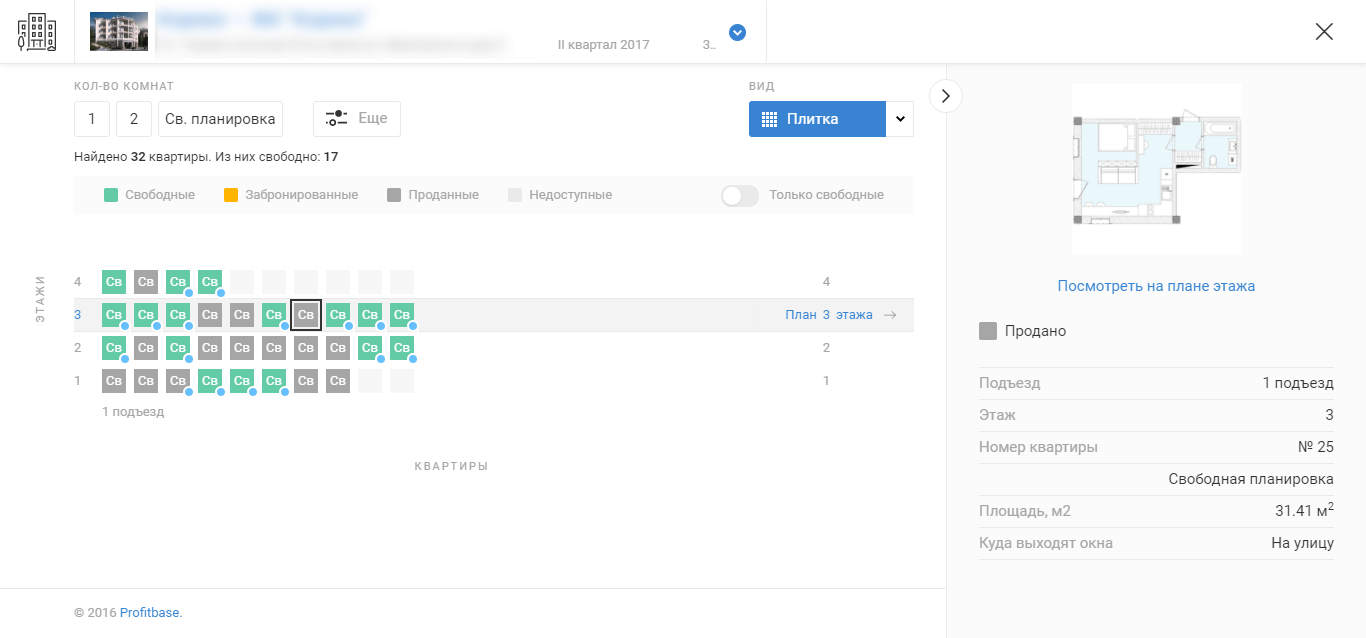Image resolution: width=1366 pixels, height=638 pixels.
Task: Select the Св. планировка room filter
Action: point(220,119)
